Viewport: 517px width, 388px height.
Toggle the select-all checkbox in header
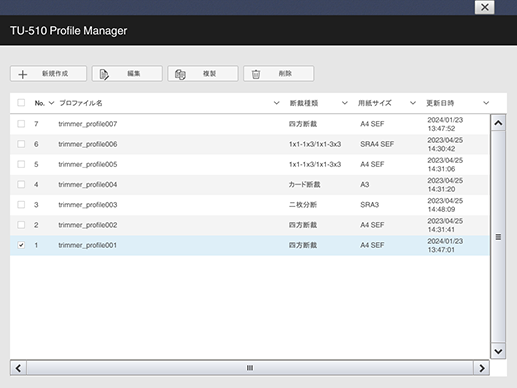tap(21, 103)
